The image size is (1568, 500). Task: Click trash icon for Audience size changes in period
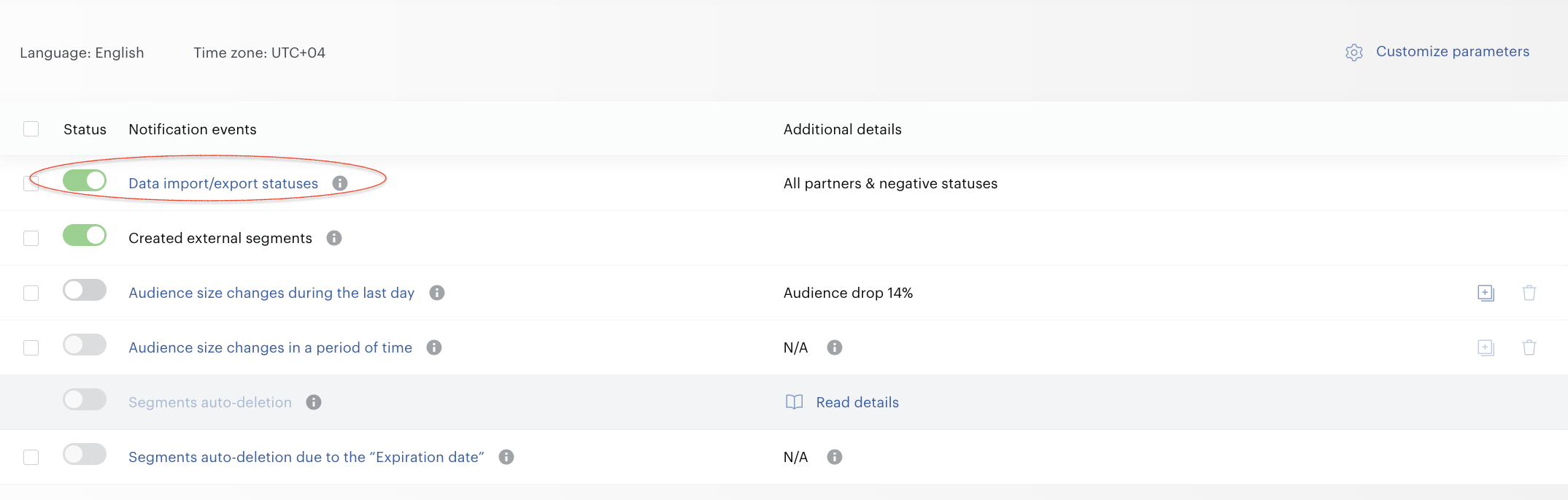pyautogui.click(x=1529, y=347)
